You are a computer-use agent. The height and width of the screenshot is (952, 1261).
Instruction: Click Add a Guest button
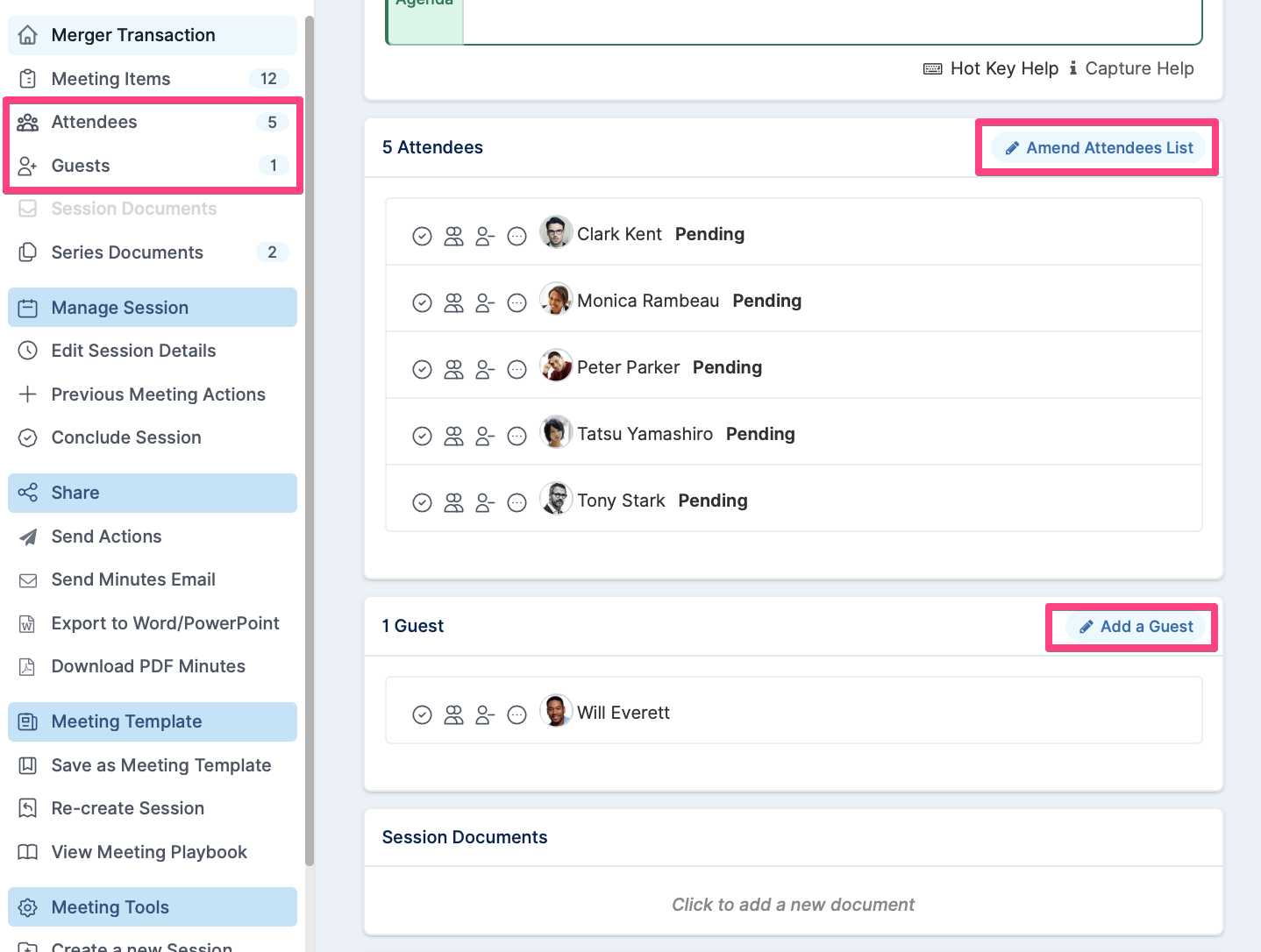pos(1136,627)
